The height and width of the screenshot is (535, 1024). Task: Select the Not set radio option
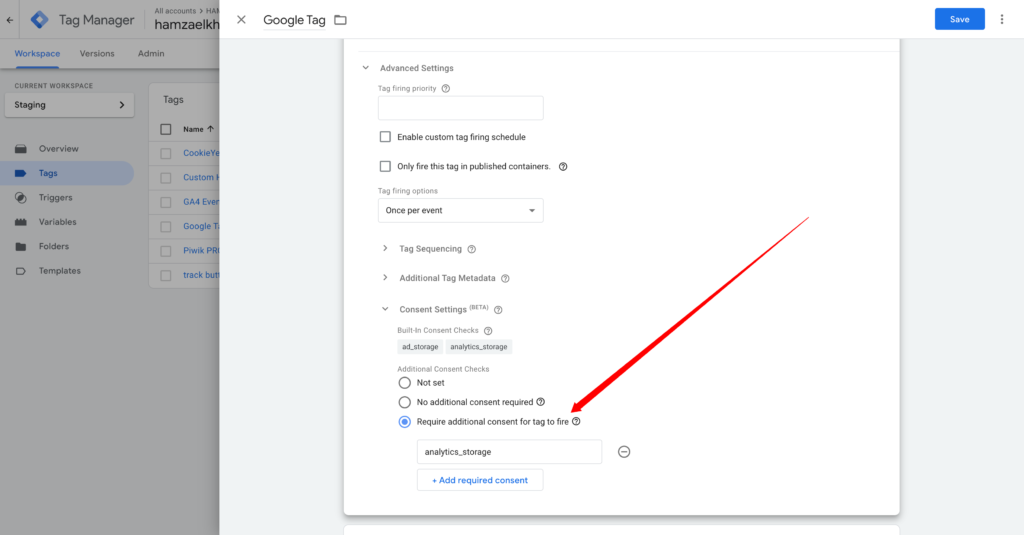click(x=404, y=382)
